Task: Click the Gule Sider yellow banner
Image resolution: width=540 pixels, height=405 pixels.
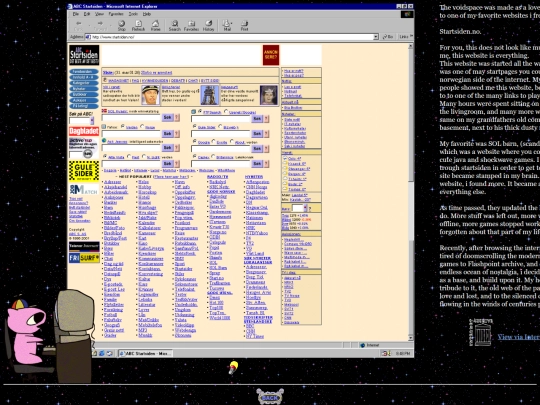Action: pyautogui.click(x=84, y=171)
